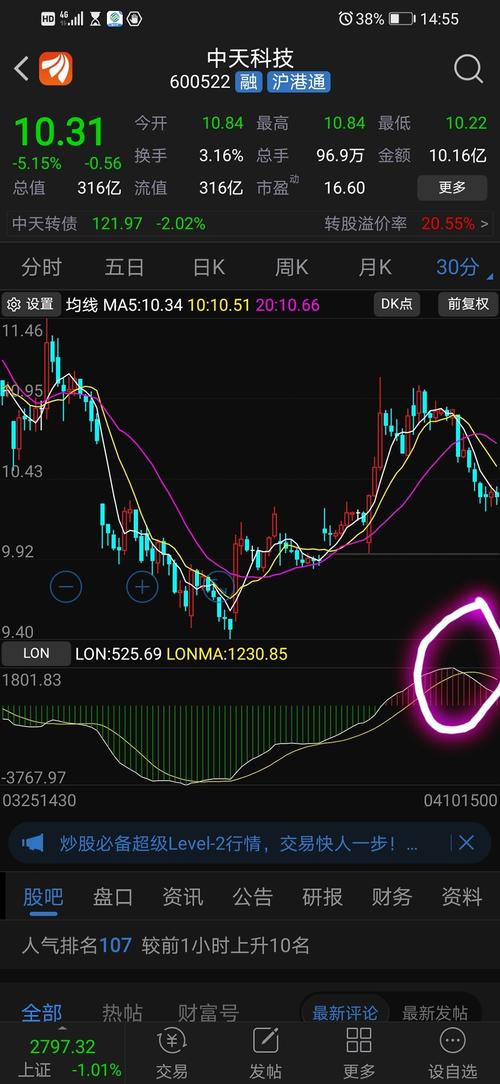
Task: Open the orange Eastmoney logo icon
Action: click(x=55, y=69)
